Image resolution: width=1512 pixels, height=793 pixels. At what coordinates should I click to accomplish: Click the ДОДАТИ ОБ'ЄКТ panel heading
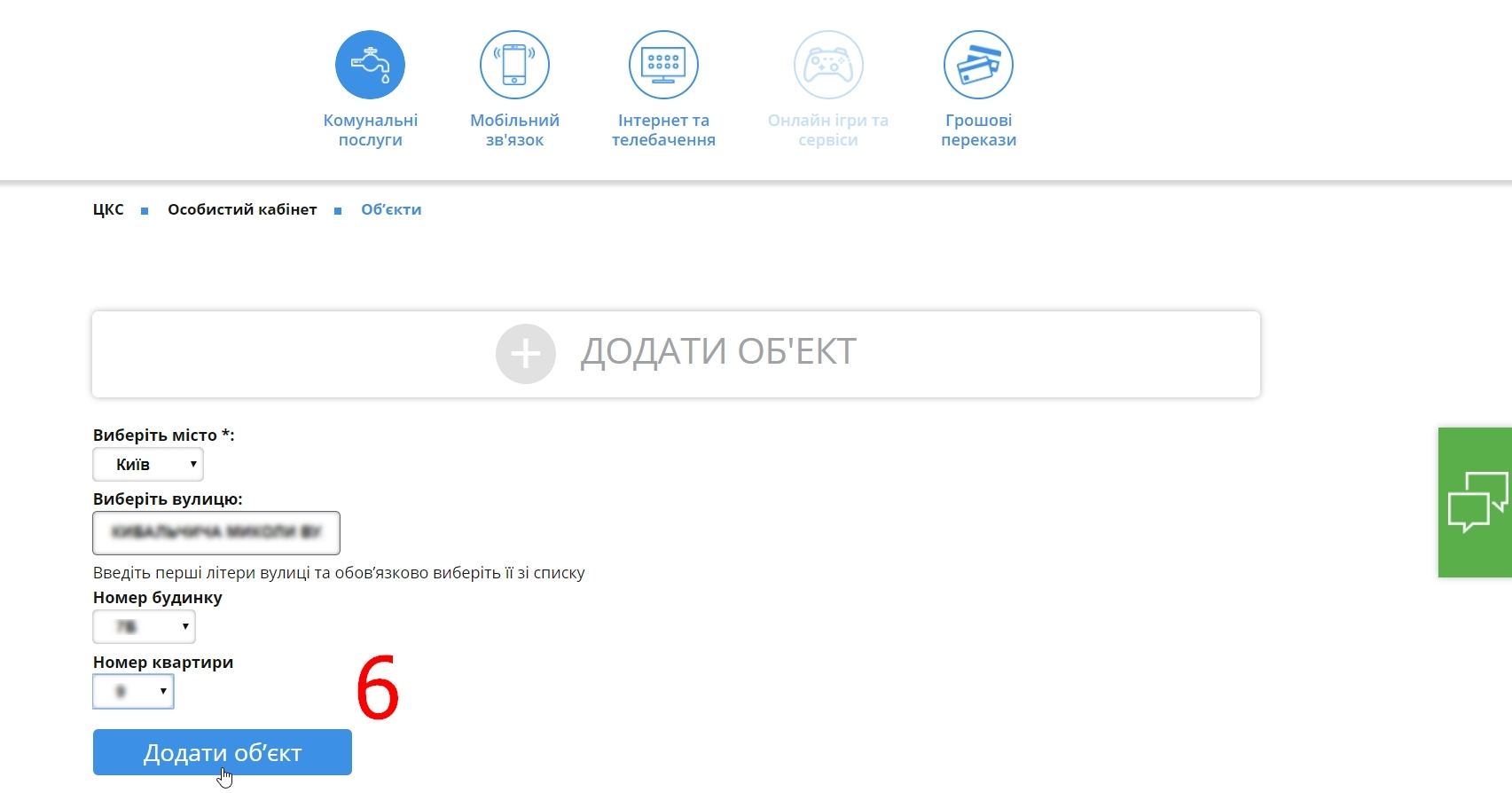pos(718,352)
